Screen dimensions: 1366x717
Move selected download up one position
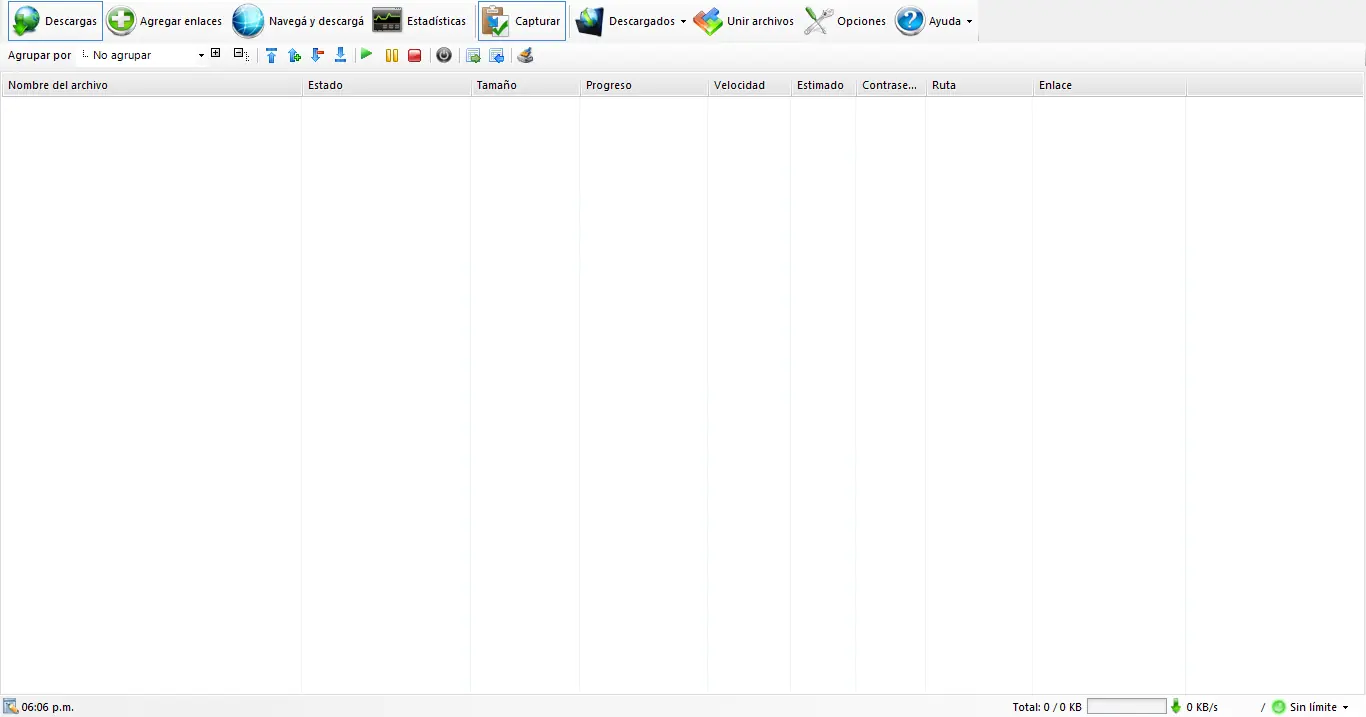tap(294, 56)
